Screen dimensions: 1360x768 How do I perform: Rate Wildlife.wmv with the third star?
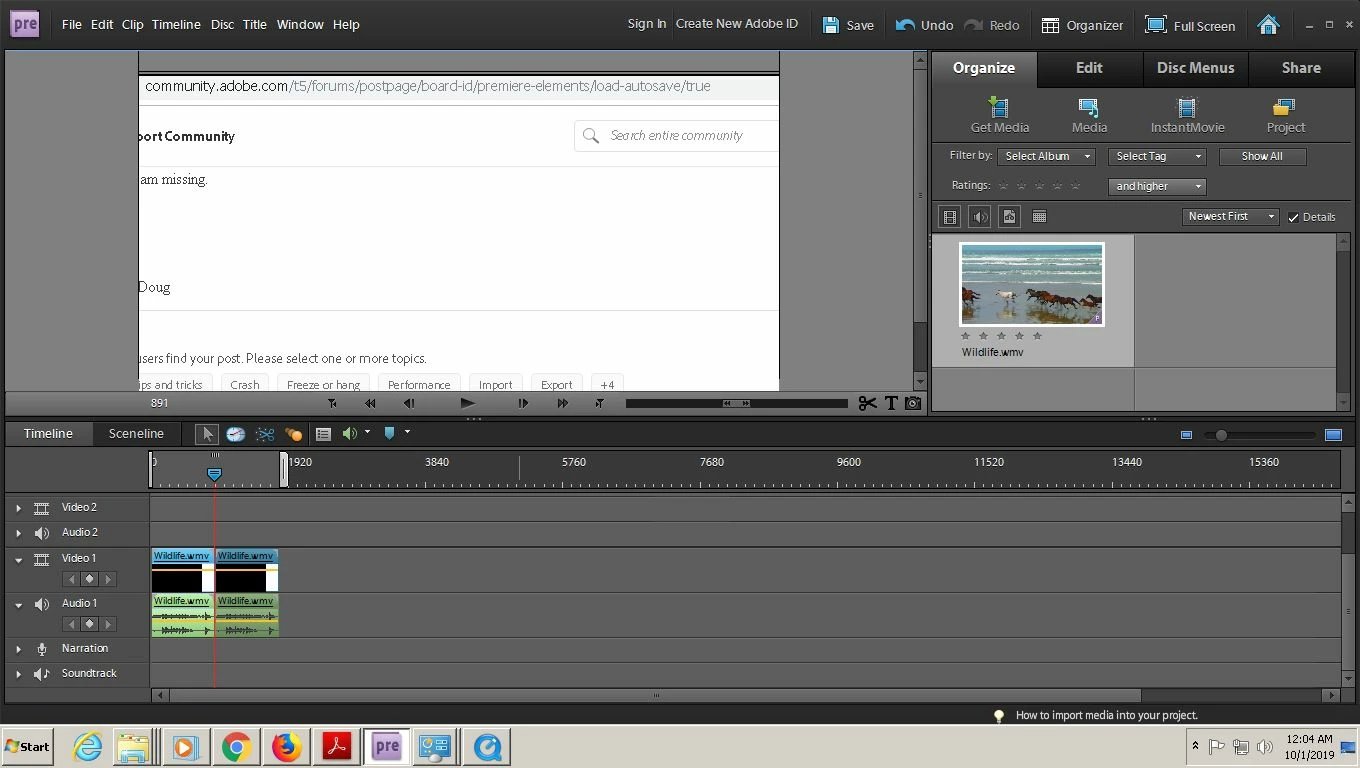1001,336
